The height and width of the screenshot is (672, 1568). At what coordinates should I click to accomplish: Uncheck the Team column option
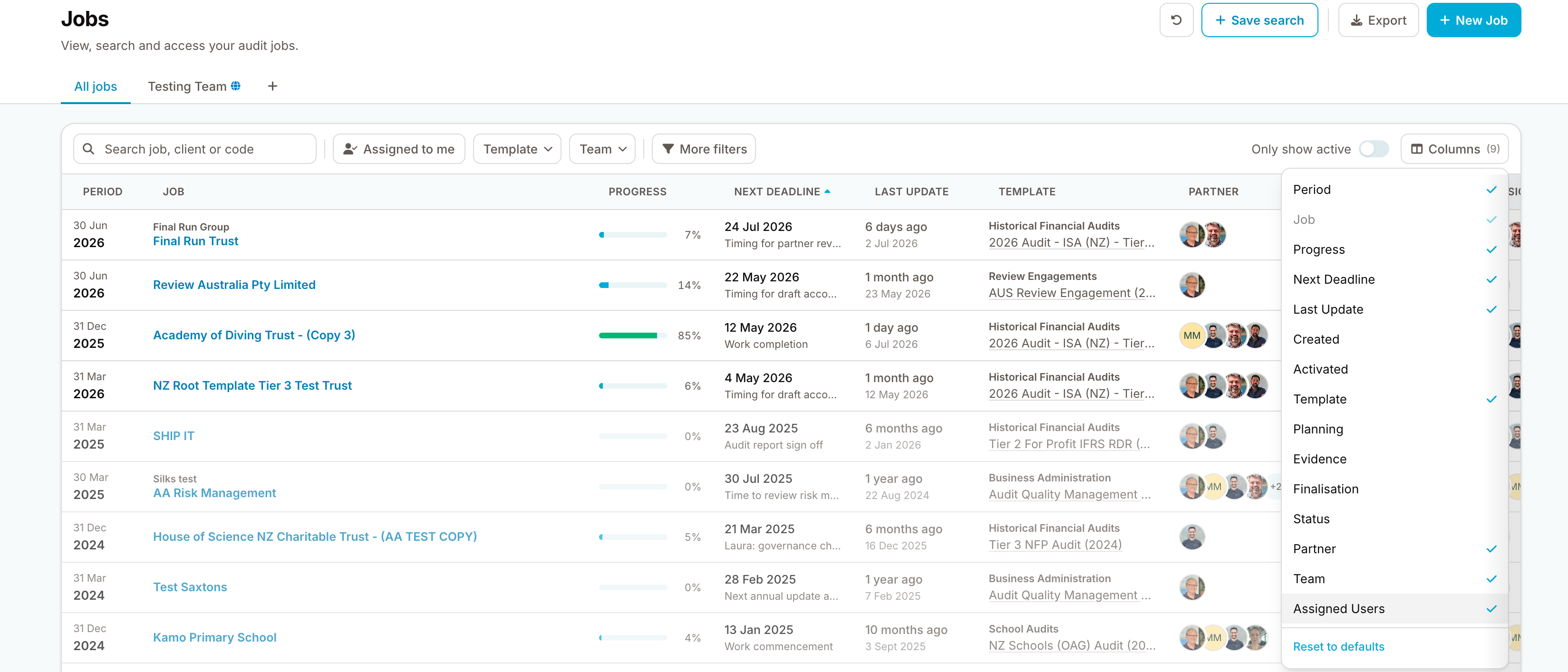(1394, 579)
